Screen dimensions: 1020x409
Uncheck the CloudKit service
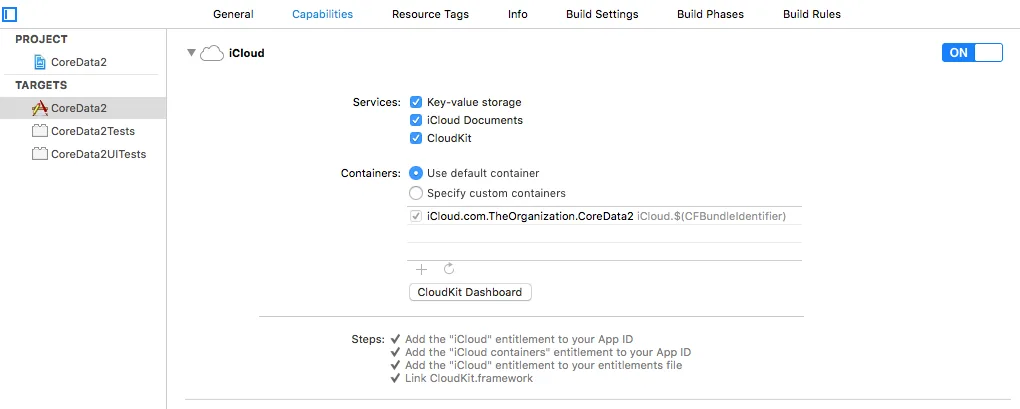pos(416,138)
